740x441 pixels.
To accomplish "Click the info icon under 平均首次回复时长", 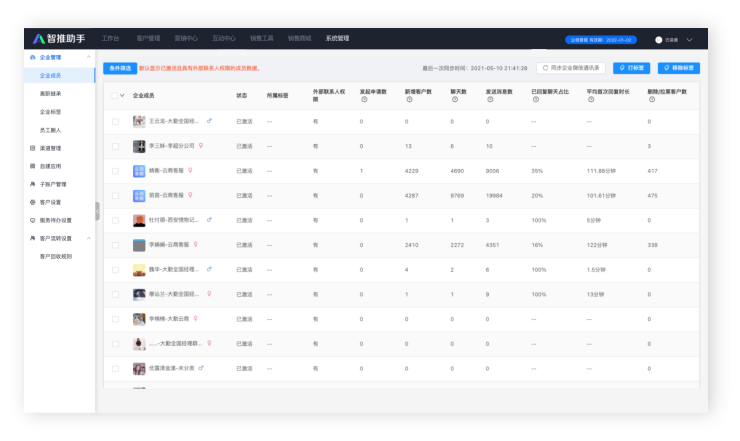I will 591,100.
